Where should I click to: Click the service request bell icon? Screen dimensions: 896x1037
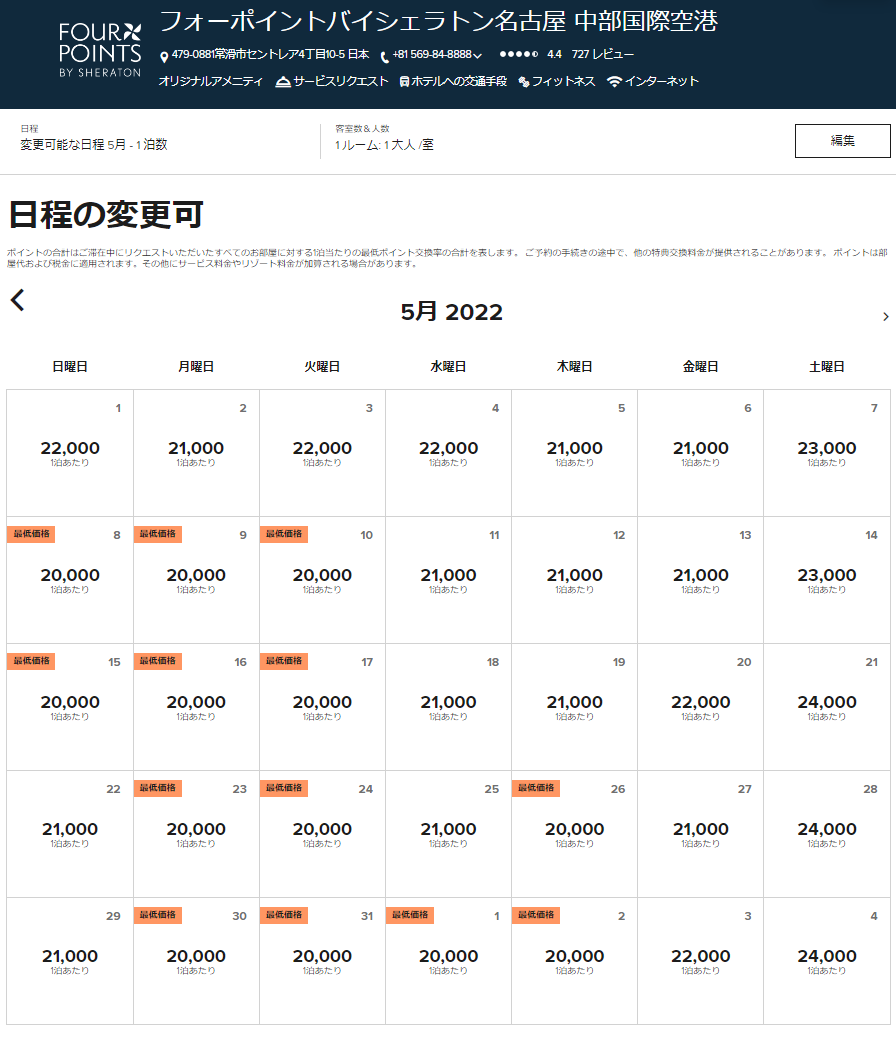tap(283, 82)
